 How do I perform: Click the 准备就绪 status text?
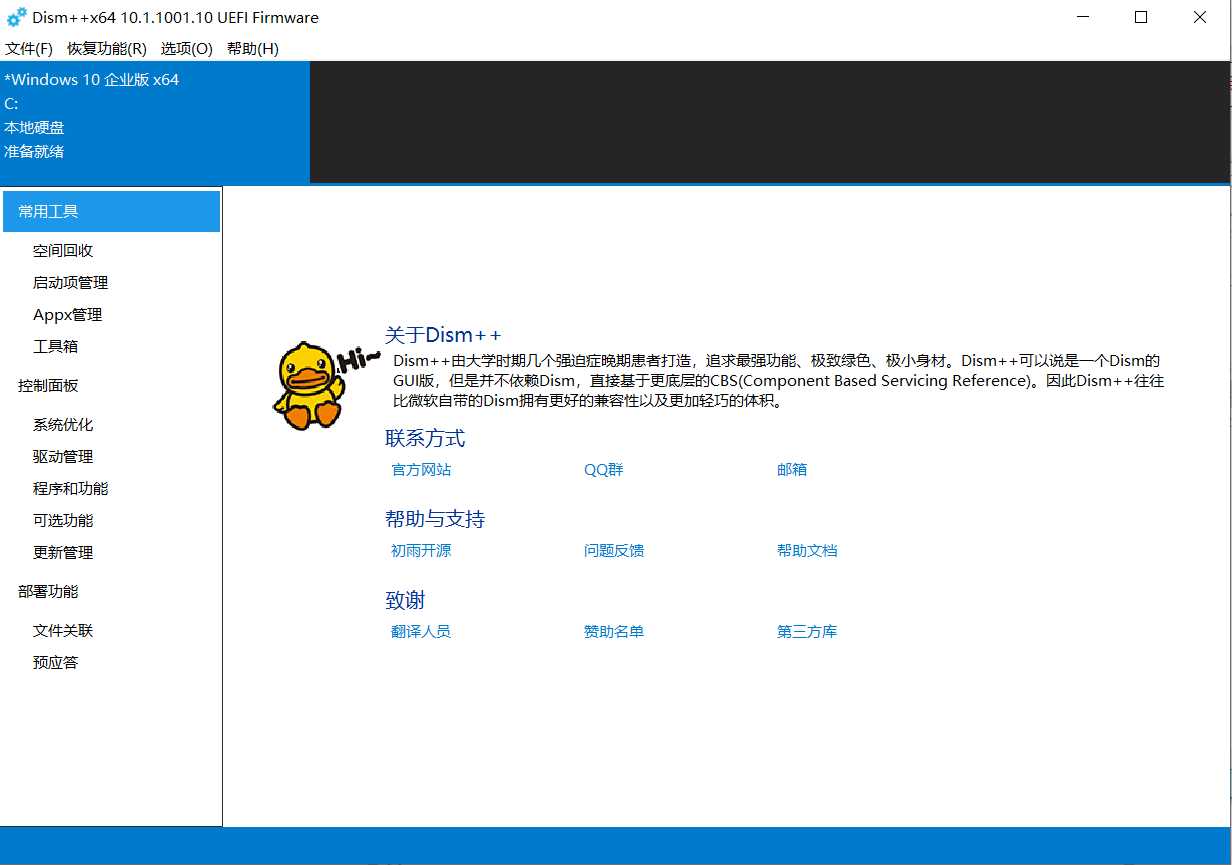coord(34,152)
